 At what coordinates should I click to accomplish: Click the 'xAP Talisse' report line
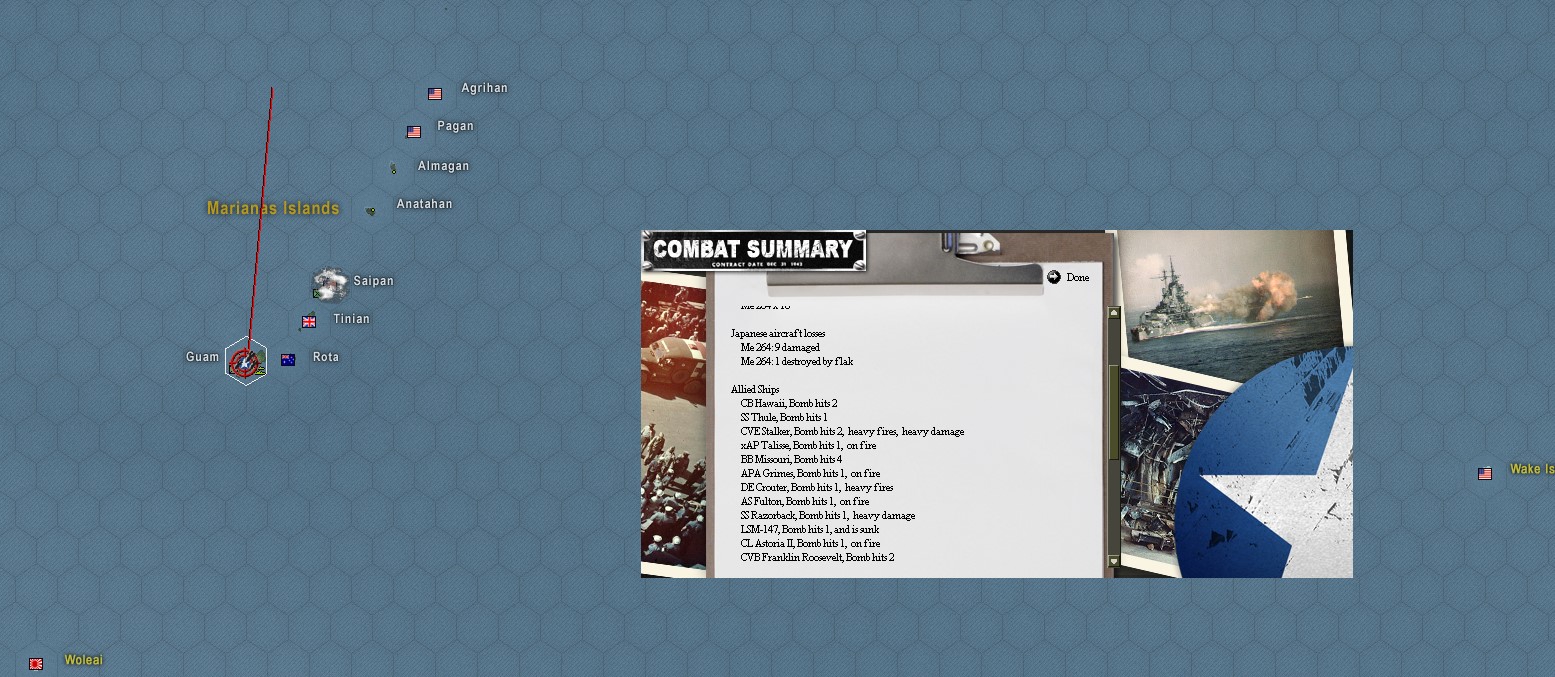tap(809, 445)
